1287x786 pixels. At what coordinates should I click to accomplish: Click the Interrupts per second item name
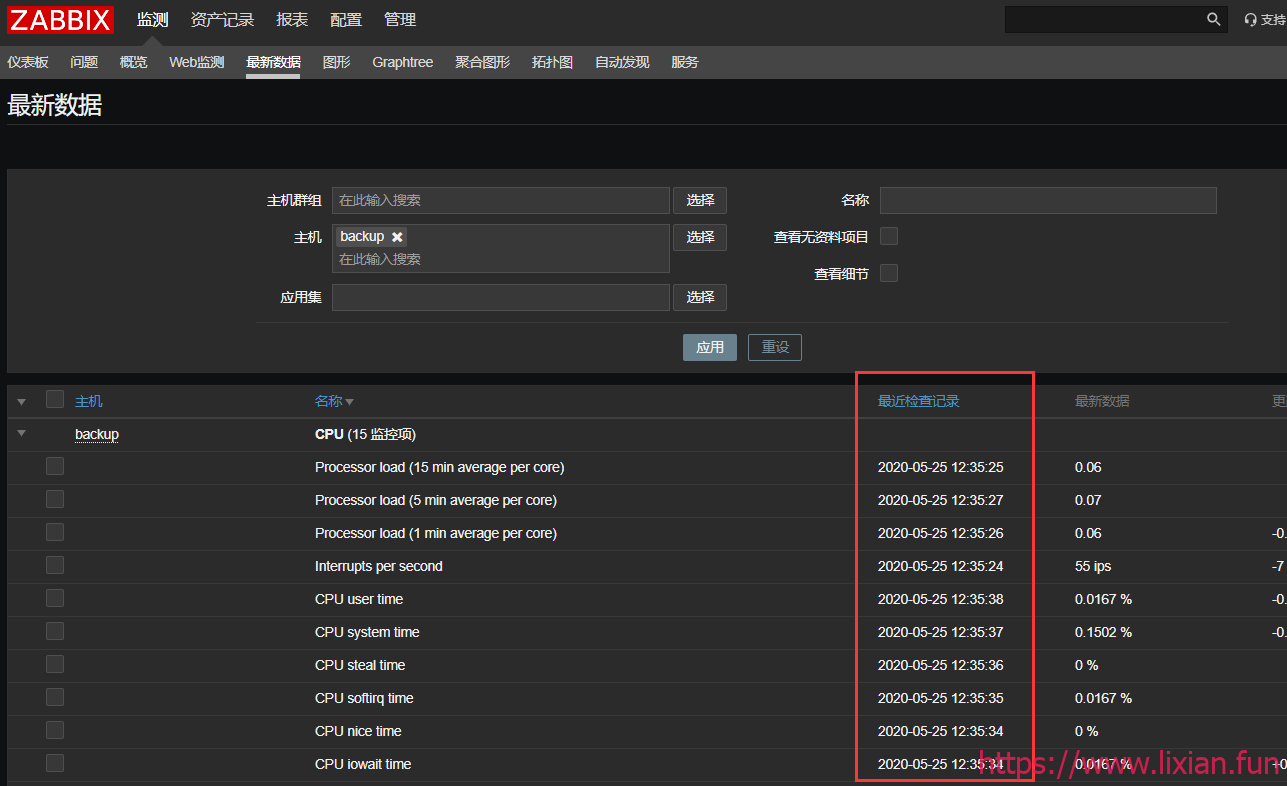coord(378,566)
